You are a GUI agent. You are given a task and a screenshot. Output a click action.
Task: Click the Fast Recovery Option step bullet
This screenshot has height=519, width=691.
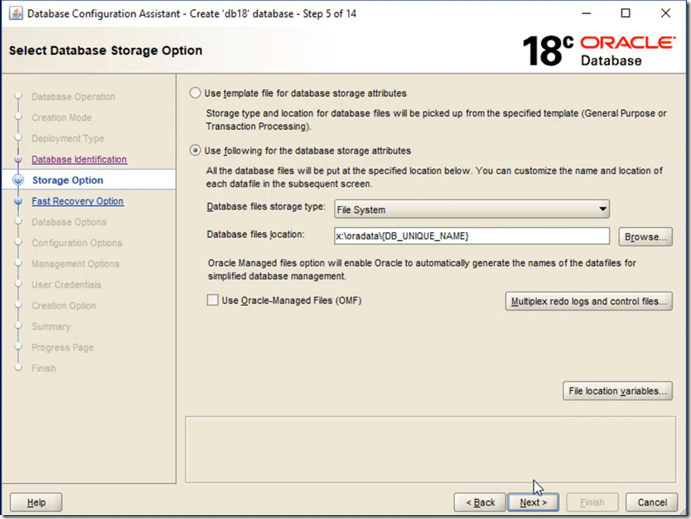18,201
